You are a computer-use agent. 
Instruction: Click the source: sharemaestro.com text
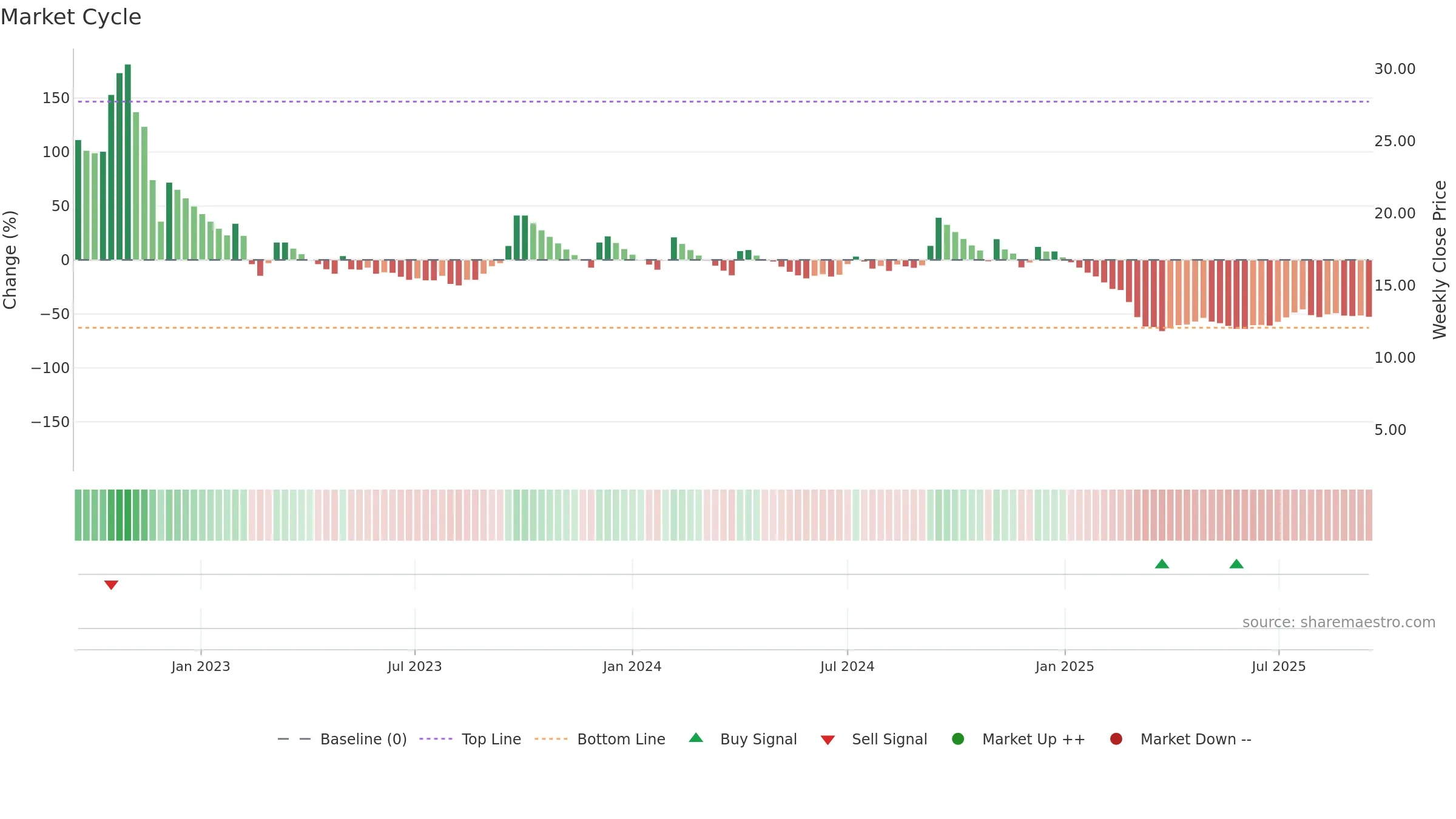(1338, 622)
